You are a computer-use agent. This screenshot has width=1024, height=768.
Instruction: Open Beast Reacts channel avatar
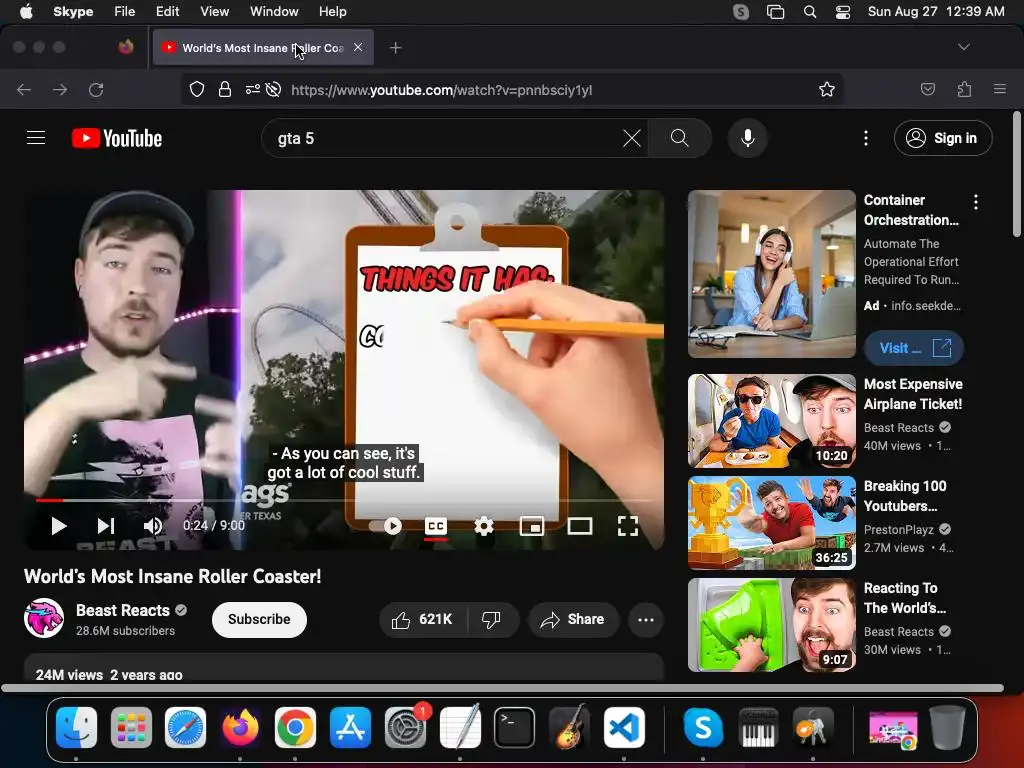click(44, 618)
